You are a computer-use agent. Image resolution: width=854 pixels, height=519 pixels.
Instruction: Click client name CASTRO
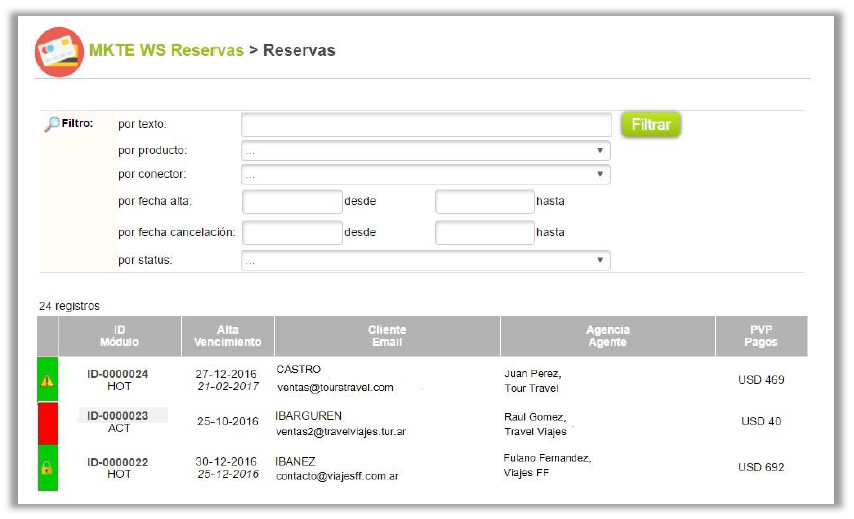click(298, 369)
